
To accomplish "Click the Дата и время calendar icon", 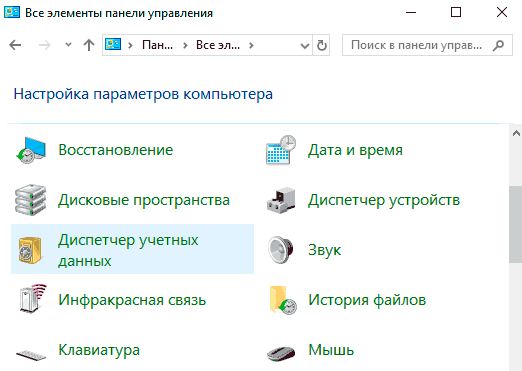I will click(x=281, y=150).
